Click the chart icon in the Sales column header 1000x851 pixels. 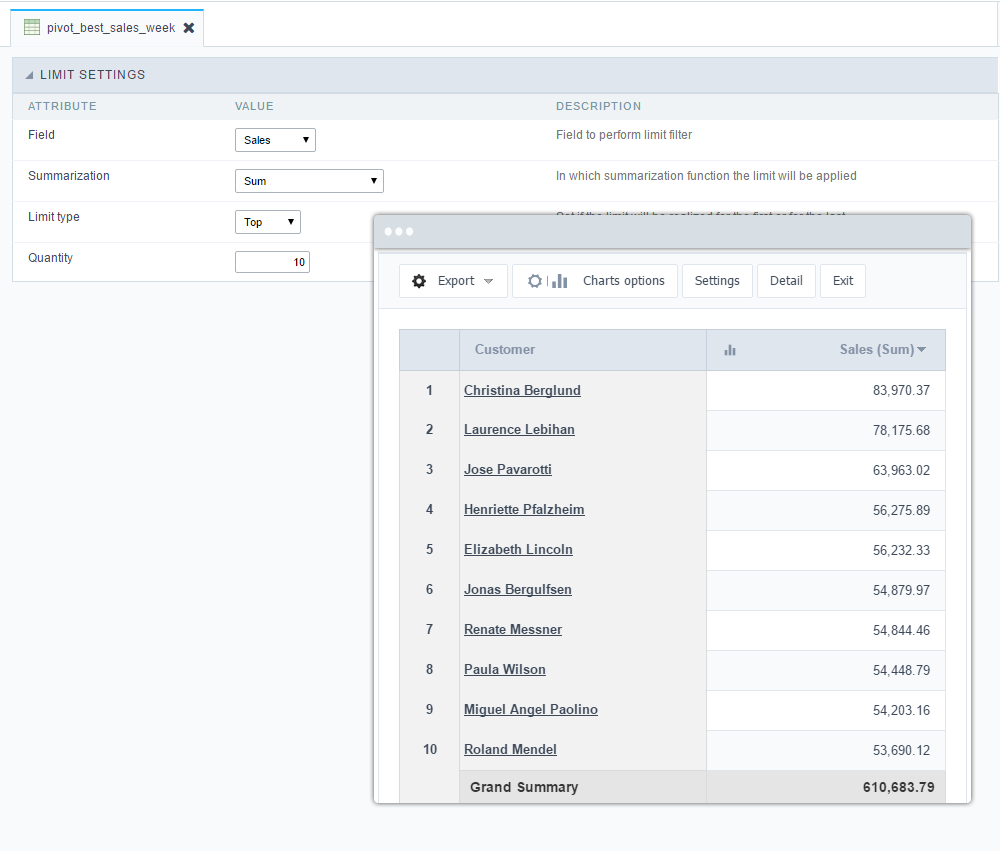[x=730, y=350]
